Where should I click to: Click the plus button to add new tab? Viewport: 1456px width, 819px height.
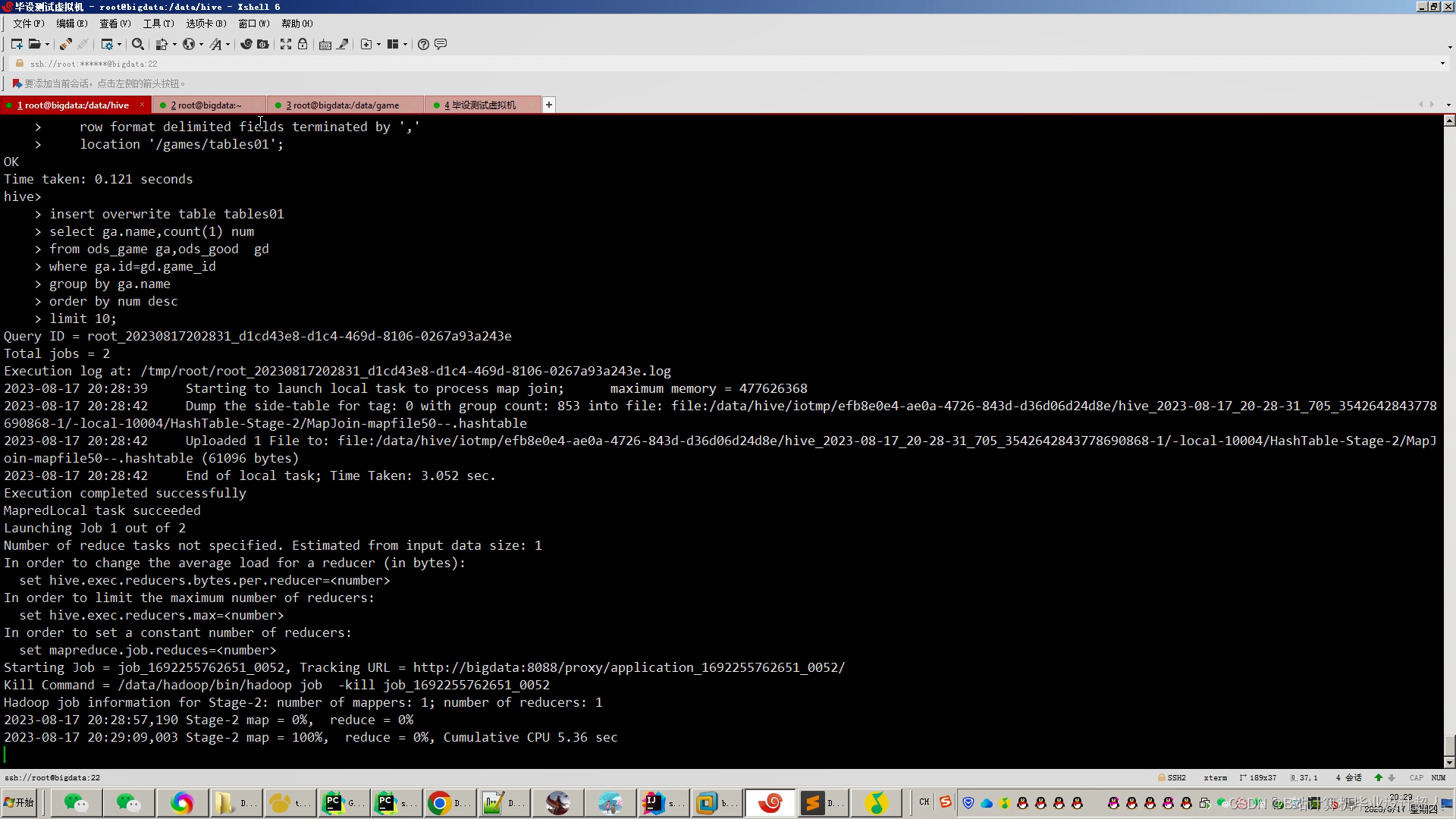(x=549, y=105)
